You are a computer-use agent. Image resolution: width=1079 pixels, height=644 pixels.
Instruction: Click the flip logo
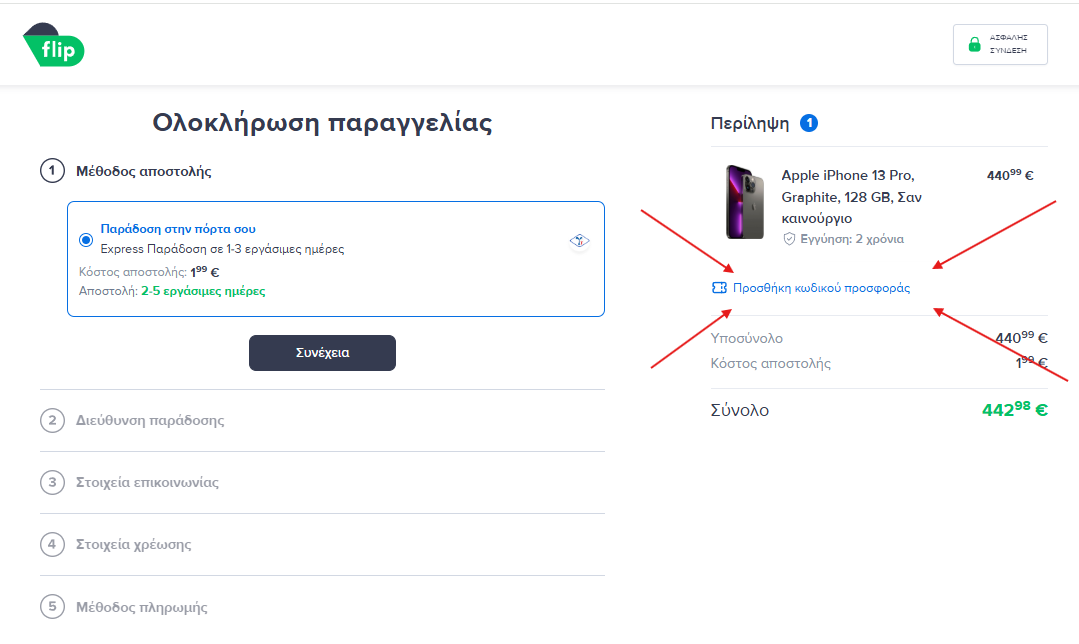(x=54, y=46)
